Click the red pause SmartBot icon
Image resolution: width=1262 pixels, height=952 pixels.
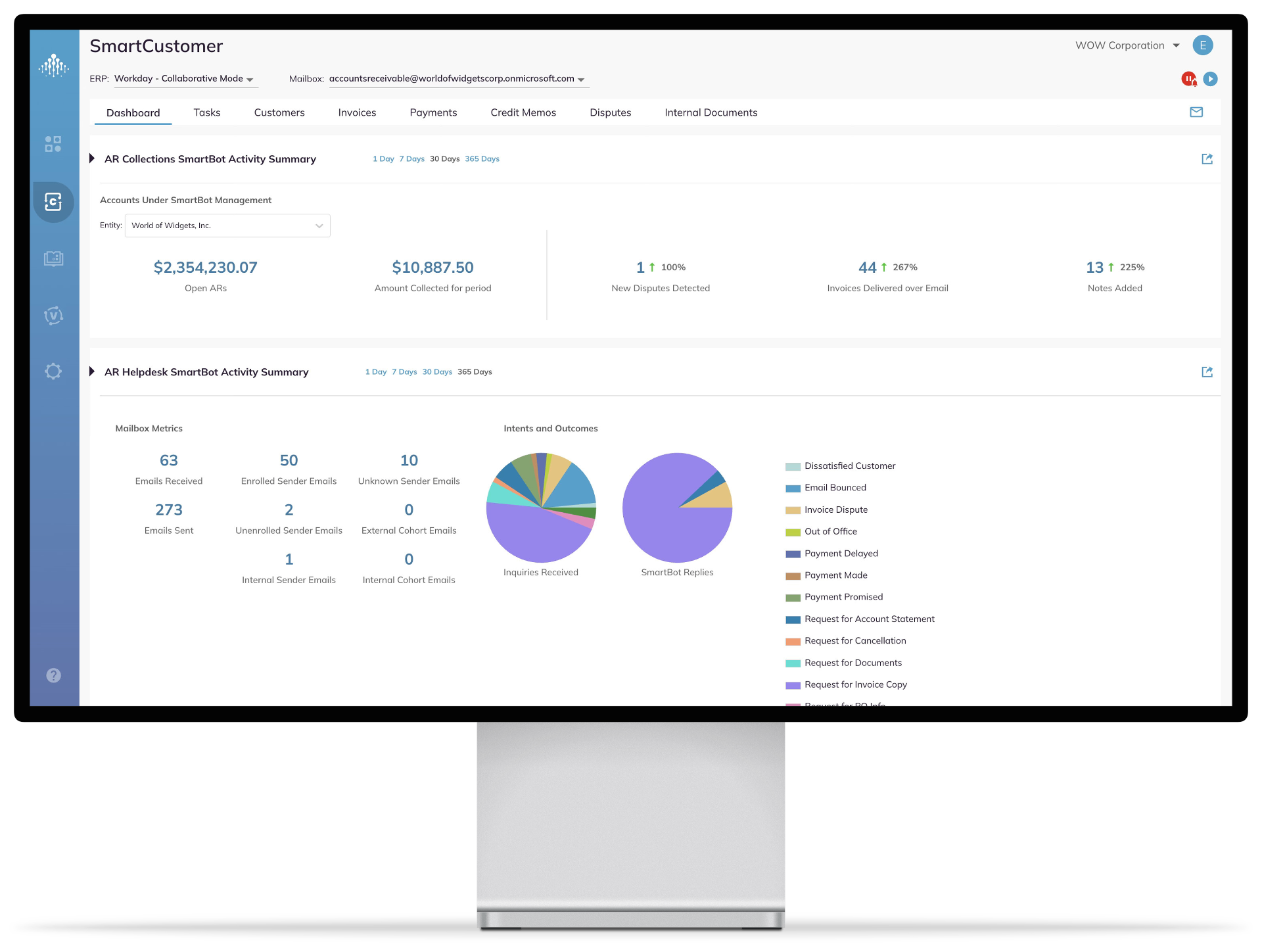click(x=1188, y=79)
